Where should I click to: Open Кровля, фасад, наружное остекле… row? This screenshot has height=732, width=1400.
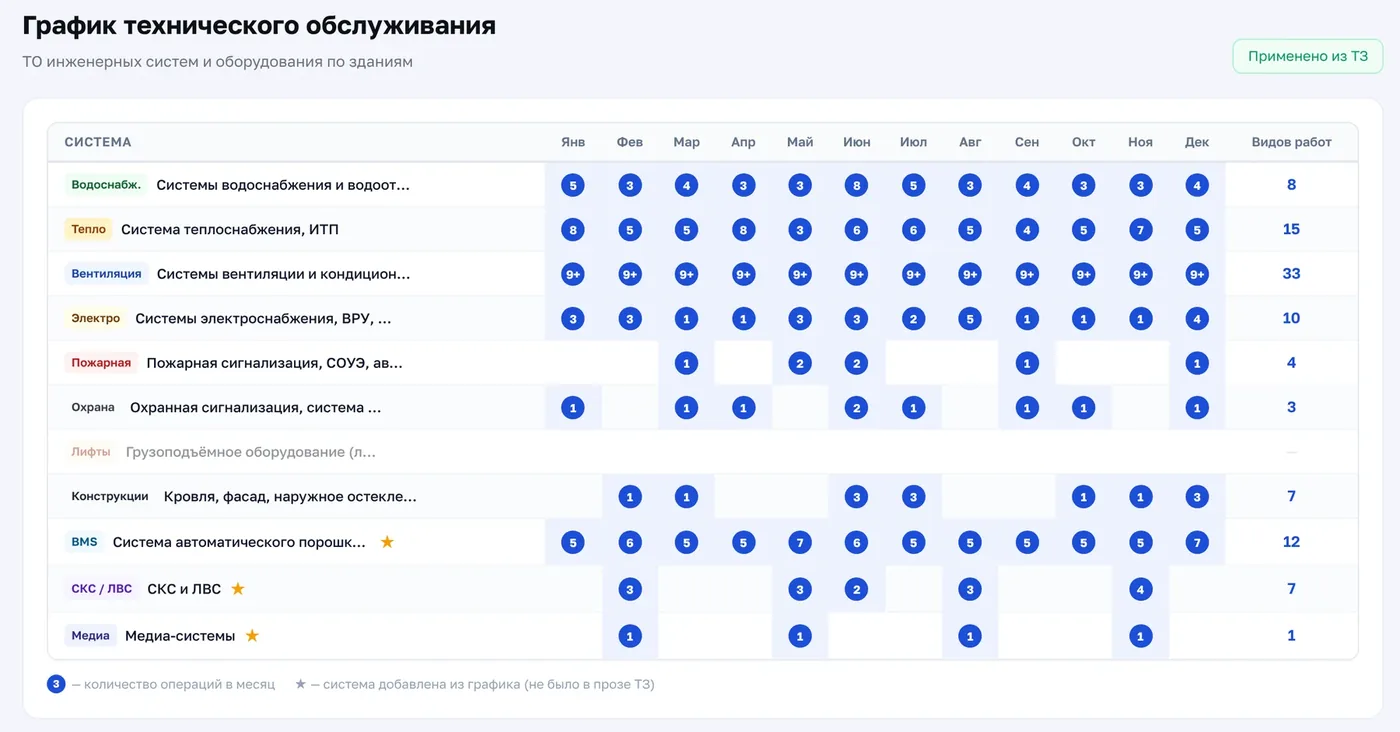(703, 497)
